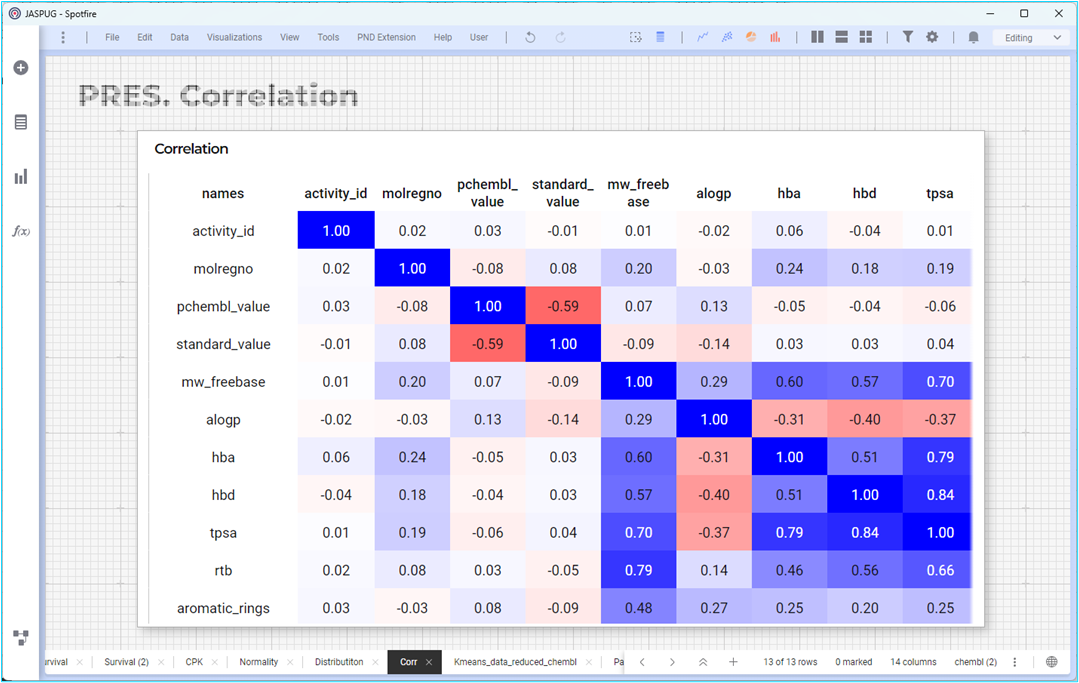Click the add plus icon in left sidebar
Image resolution: width=1079 pixels, height=683 pixels.
coord(21,67)
